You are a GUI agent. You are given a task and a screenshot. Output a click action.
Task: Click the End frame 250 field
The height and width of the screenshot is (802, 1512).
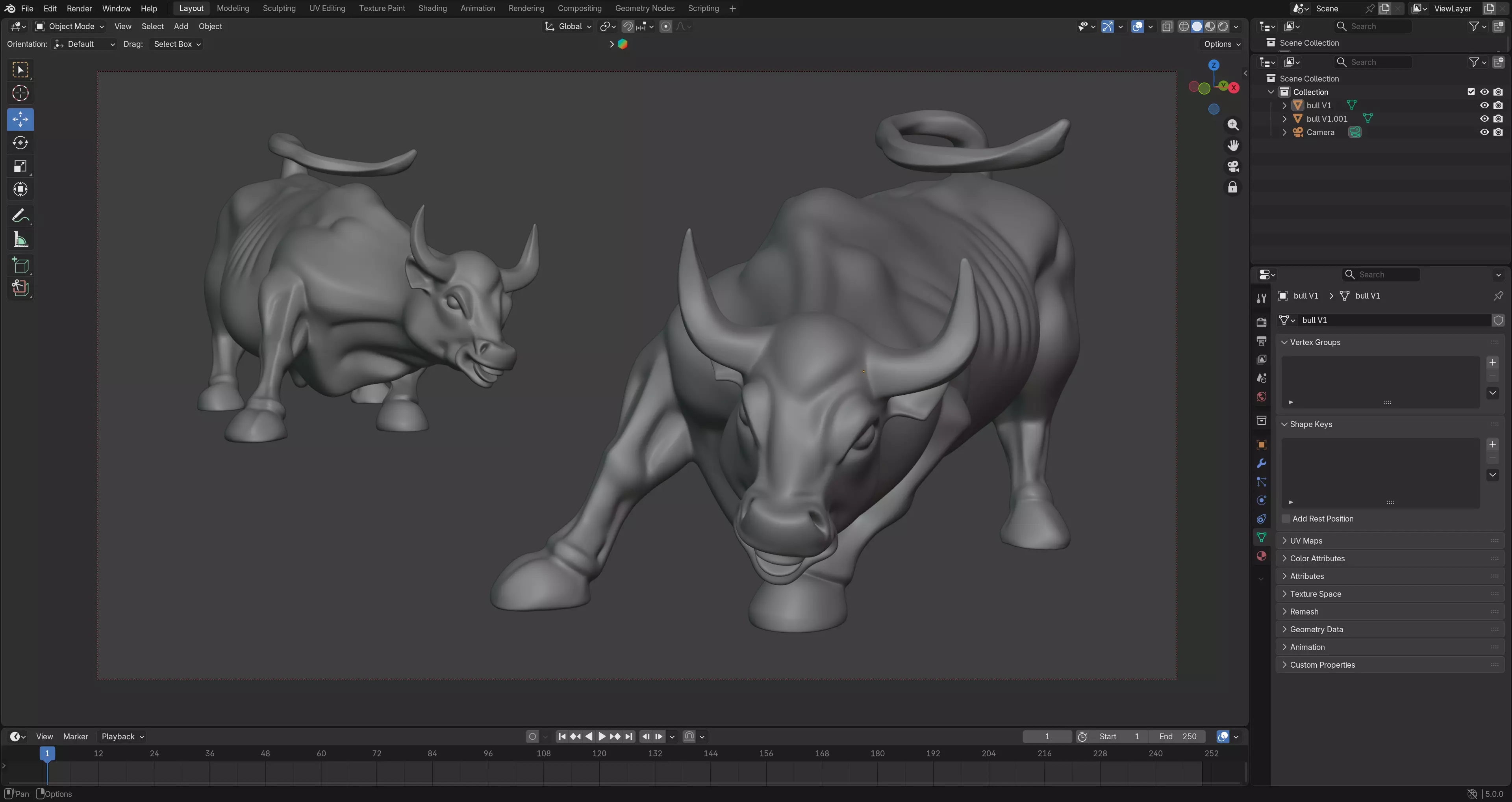pos(1178,736)
